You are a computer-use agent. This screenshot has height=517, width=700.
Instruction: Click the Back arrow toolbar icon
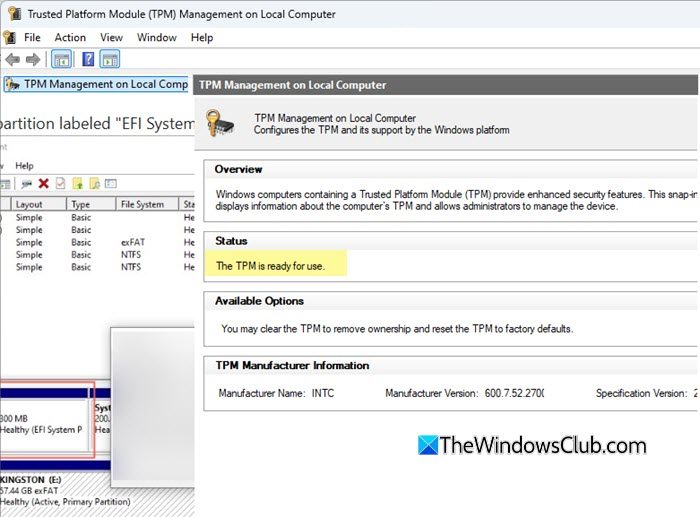coord(13,59)
